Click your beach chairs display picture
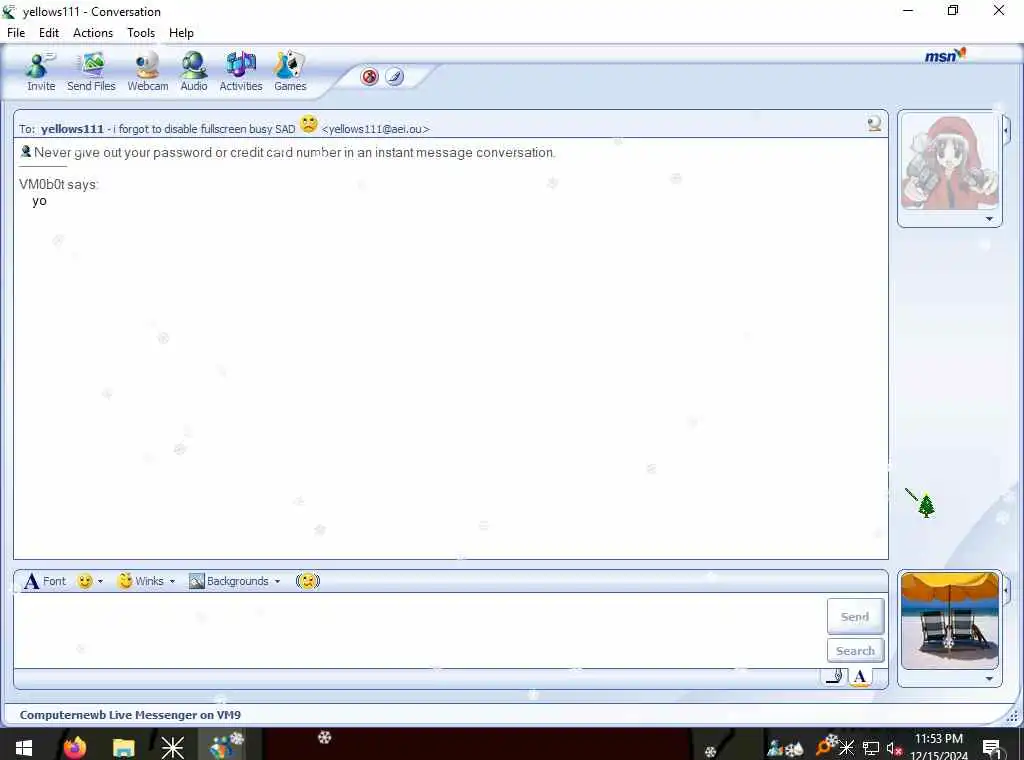The width and height of the screenshot is (1024, 760). 950,620
